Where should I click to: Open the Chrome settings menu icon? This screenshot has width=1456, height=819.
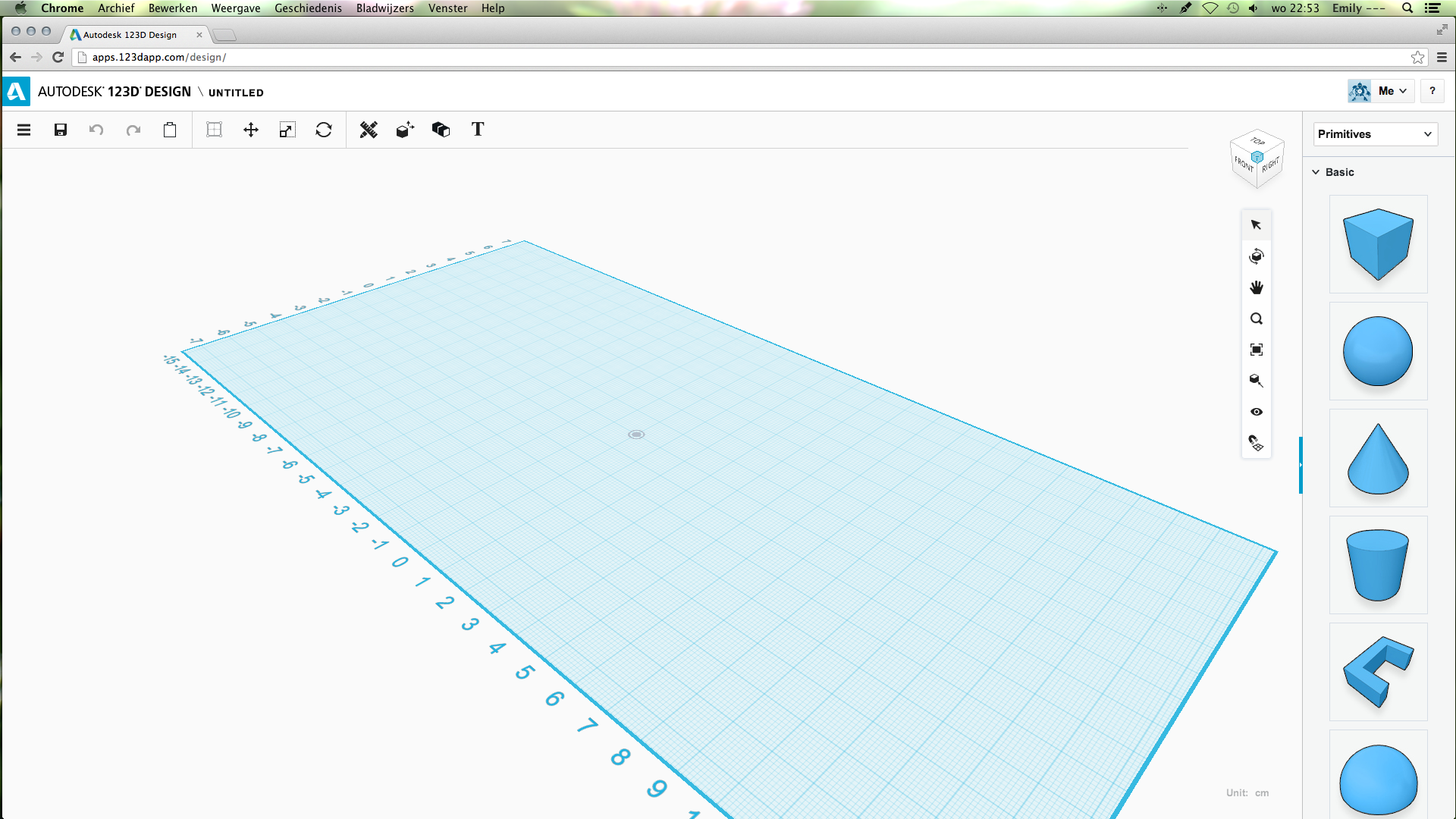pyautogui.click(x=1442, y=57)
